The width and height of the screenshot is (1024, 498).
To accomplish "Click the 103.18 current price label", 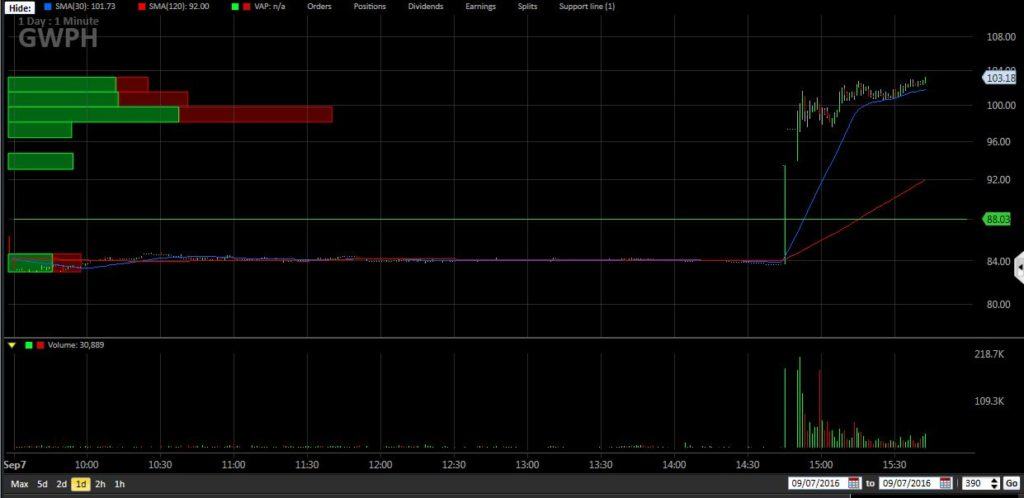I will (999, 78).
